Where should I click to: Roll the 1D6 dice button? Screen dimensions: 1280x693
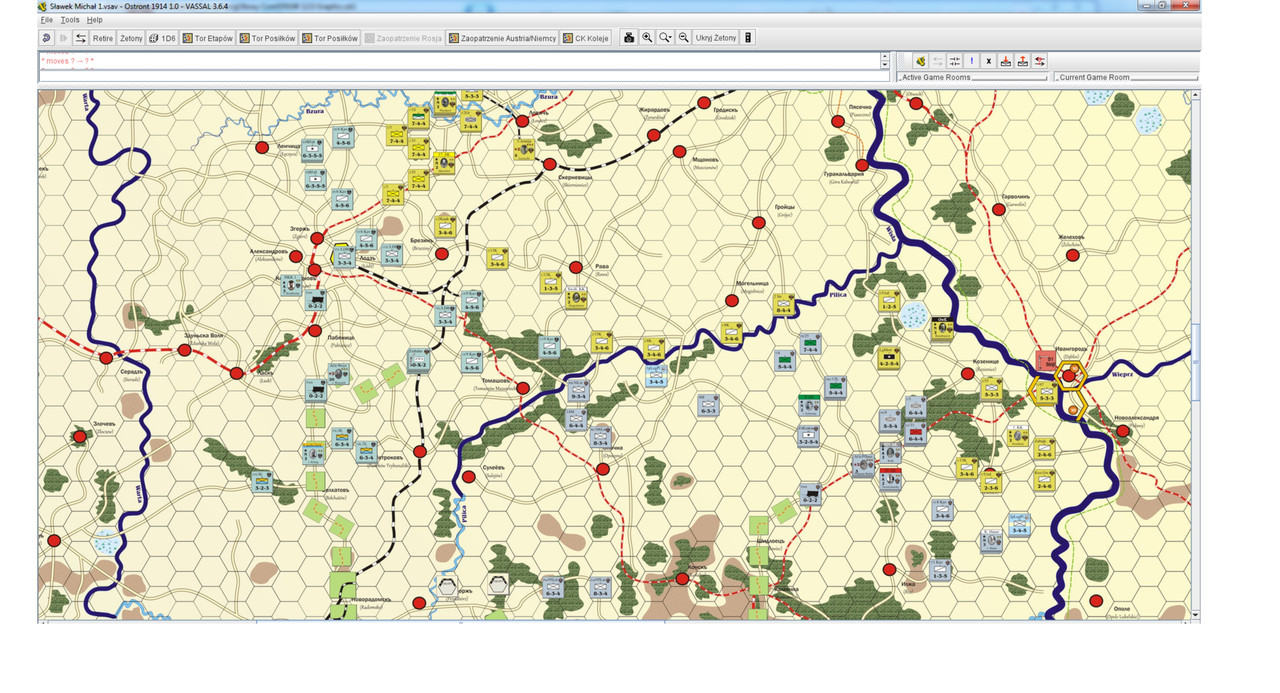click(x=162, y=38)
